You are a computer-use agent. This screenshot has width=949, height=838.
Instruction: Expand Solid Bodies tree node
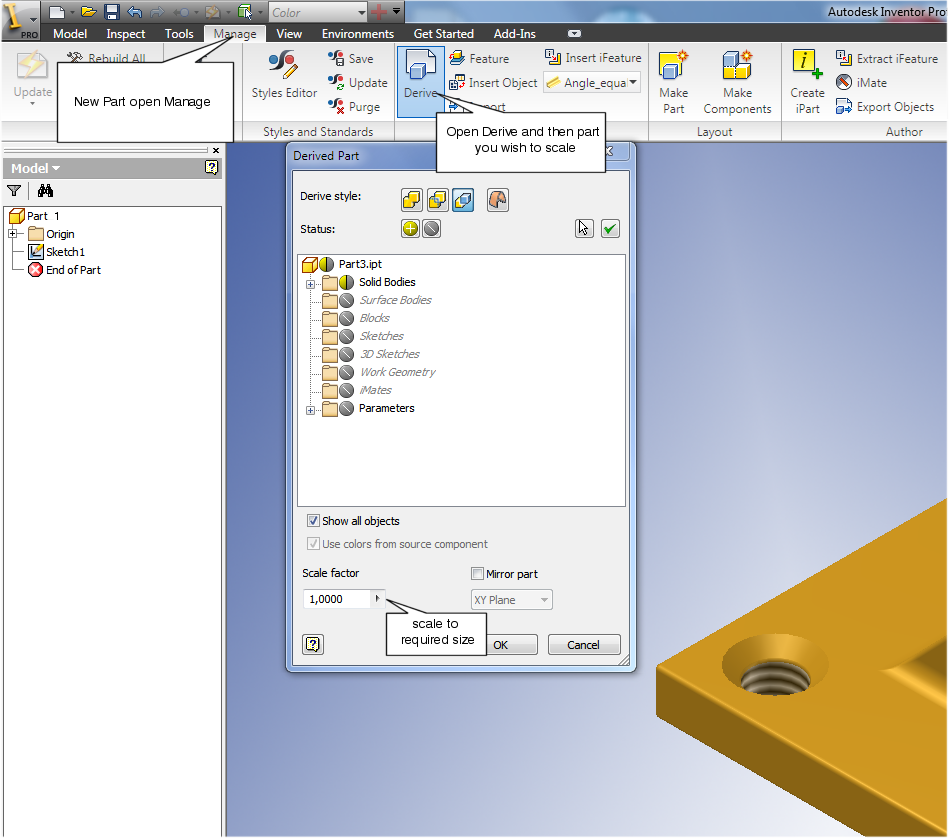(310, 284)
